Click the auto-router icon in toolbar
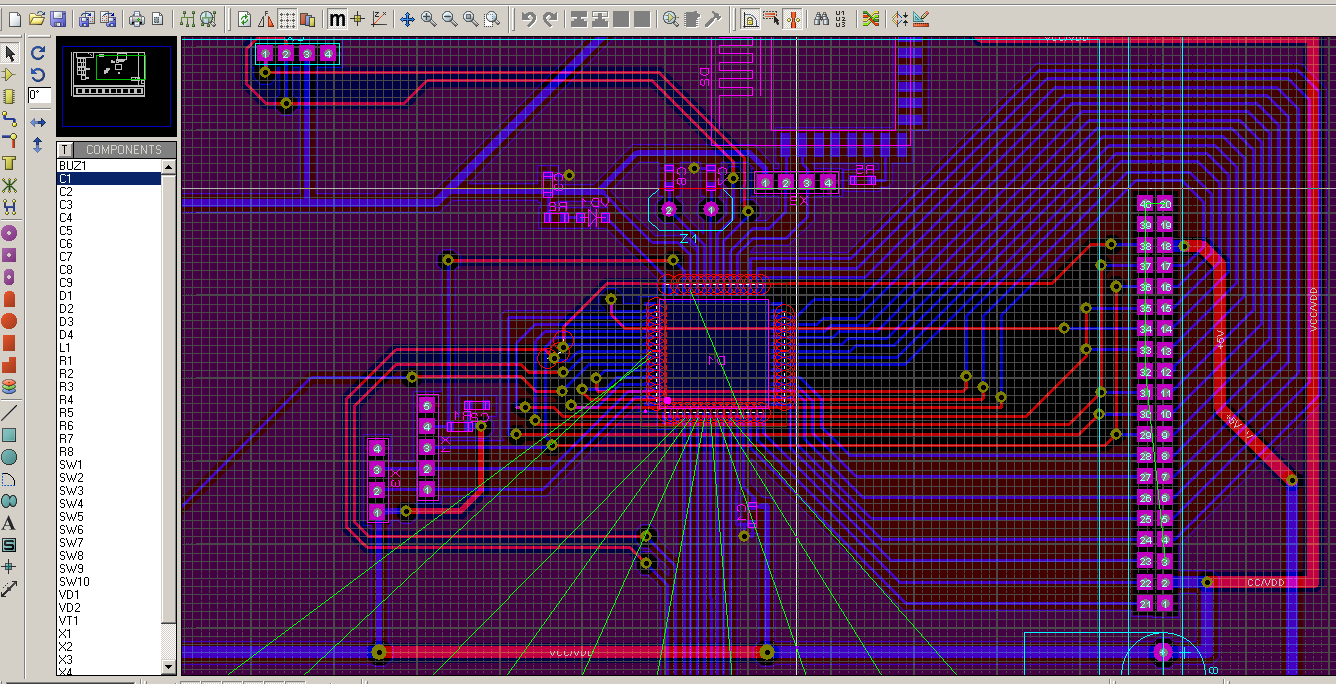 click(x=870, y=19)
